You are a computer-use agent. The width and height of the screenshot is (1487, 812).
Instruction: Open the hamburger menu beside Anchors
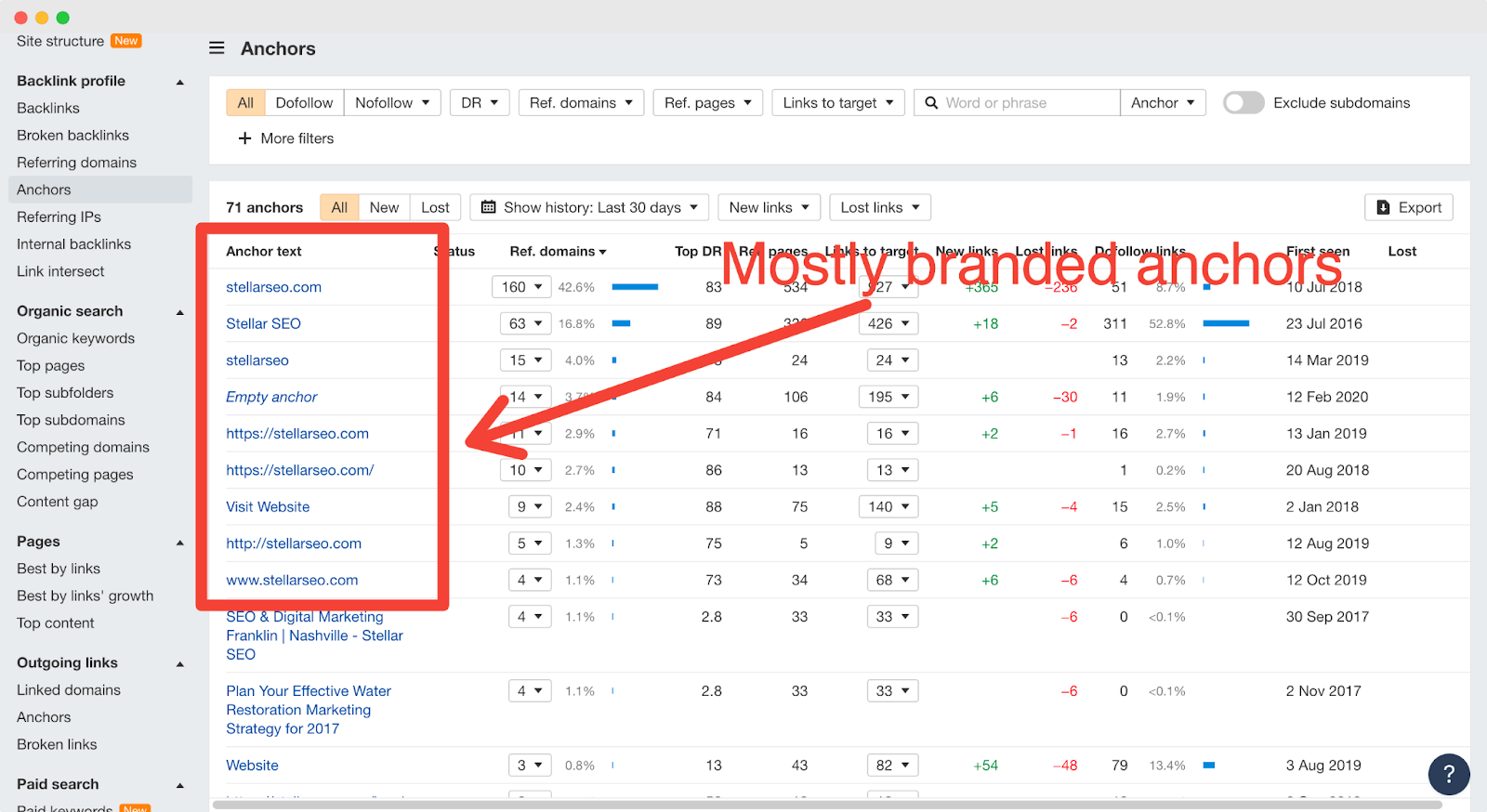217,48
